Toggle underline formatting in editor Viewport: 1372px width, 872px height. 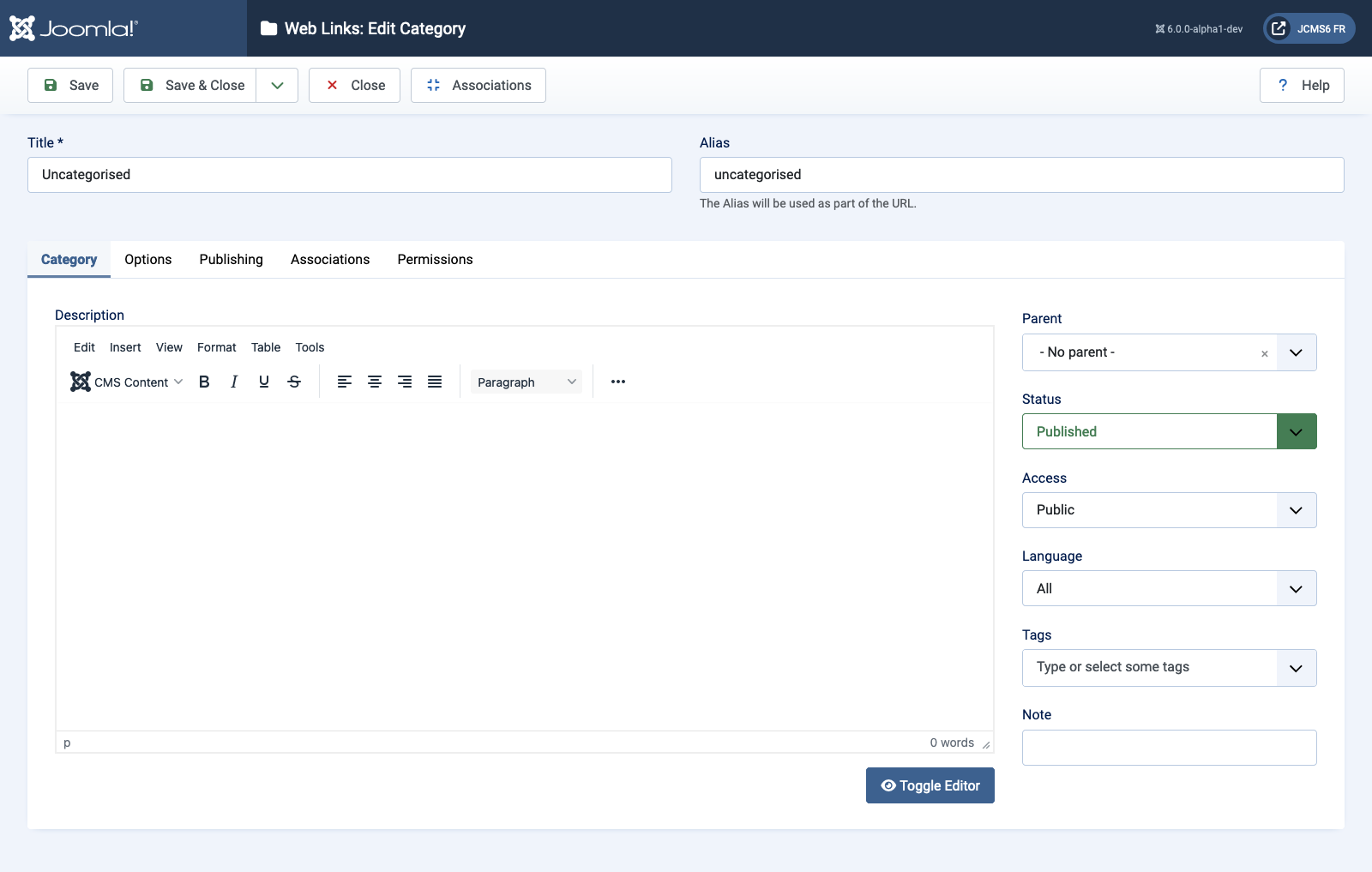click(264, 382)
